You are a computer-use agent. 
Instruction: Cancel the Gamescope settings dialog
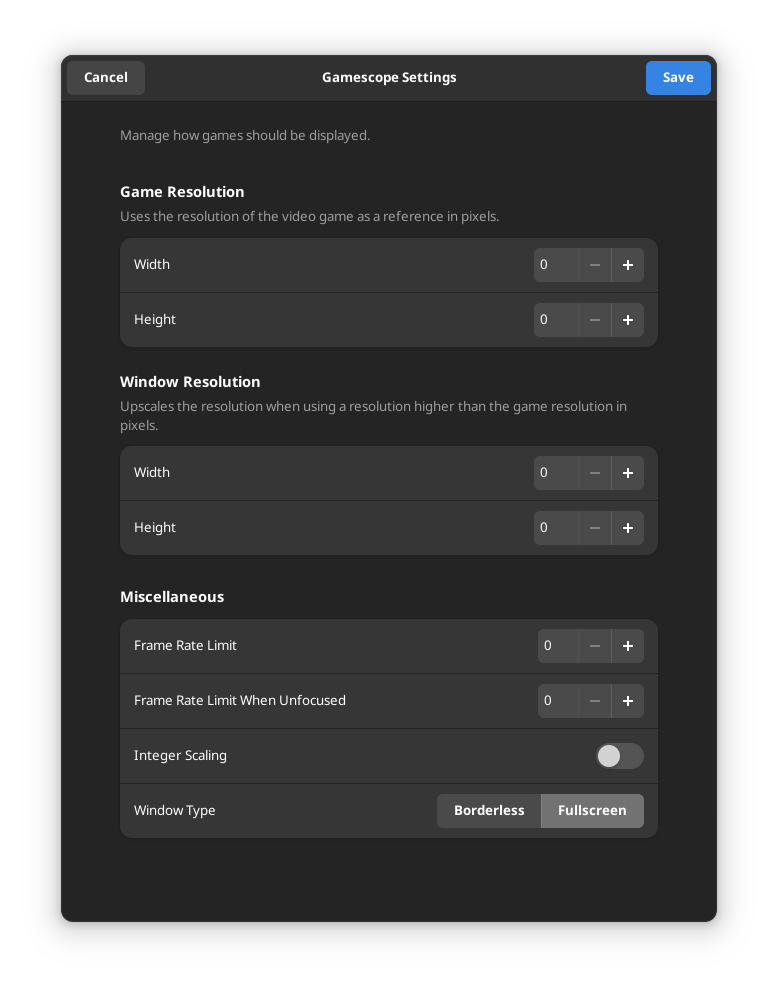(105, 77)
